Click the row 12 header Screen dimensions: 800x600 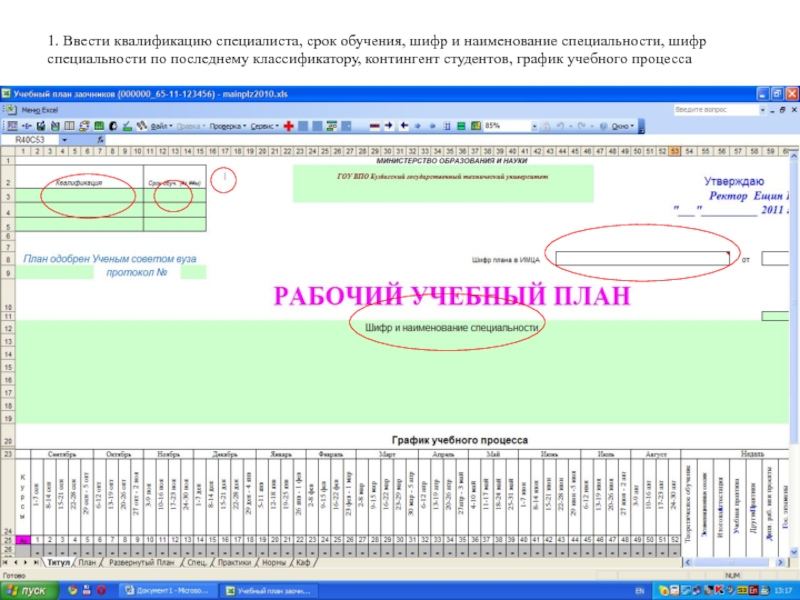(x=8, y=328)
